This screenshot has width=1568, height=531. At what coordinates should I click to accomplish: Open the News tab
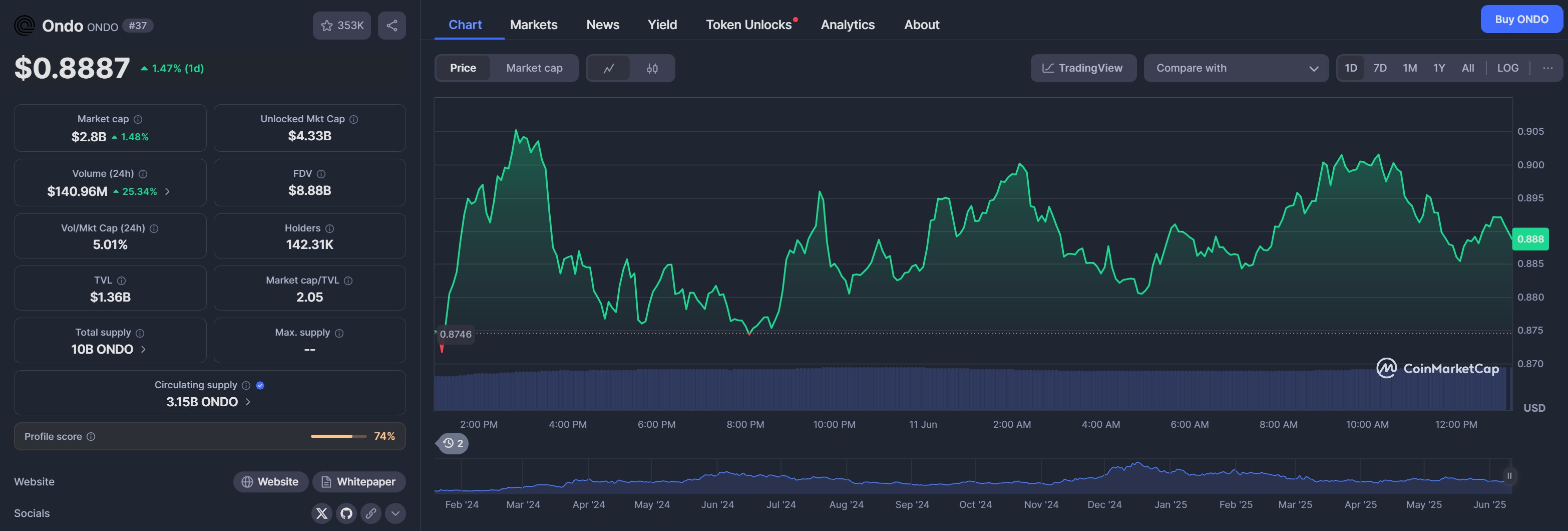point(603,25)
